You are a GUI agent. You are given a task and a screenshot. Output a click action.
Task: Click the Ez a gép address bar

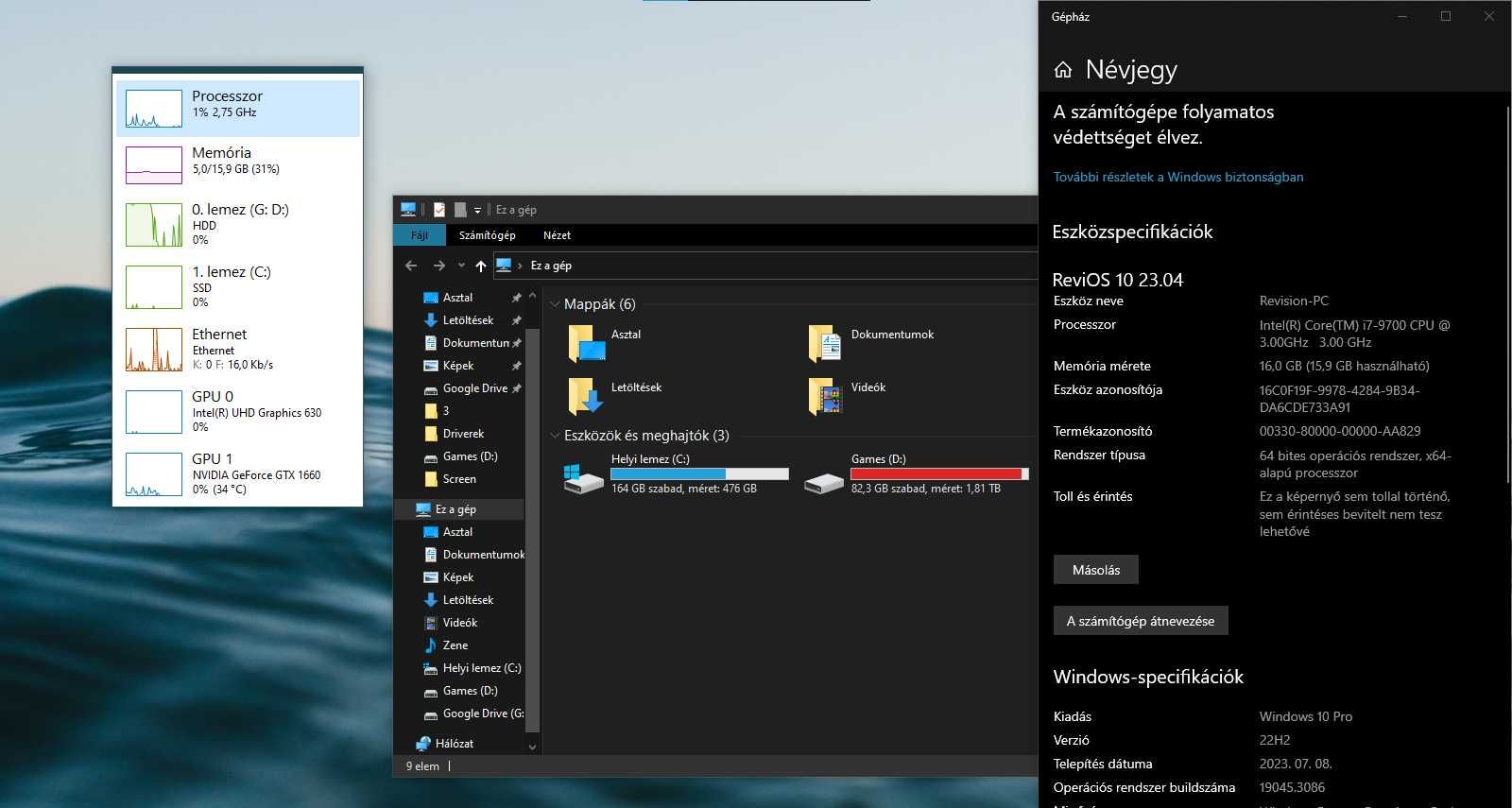click(765, 266)
